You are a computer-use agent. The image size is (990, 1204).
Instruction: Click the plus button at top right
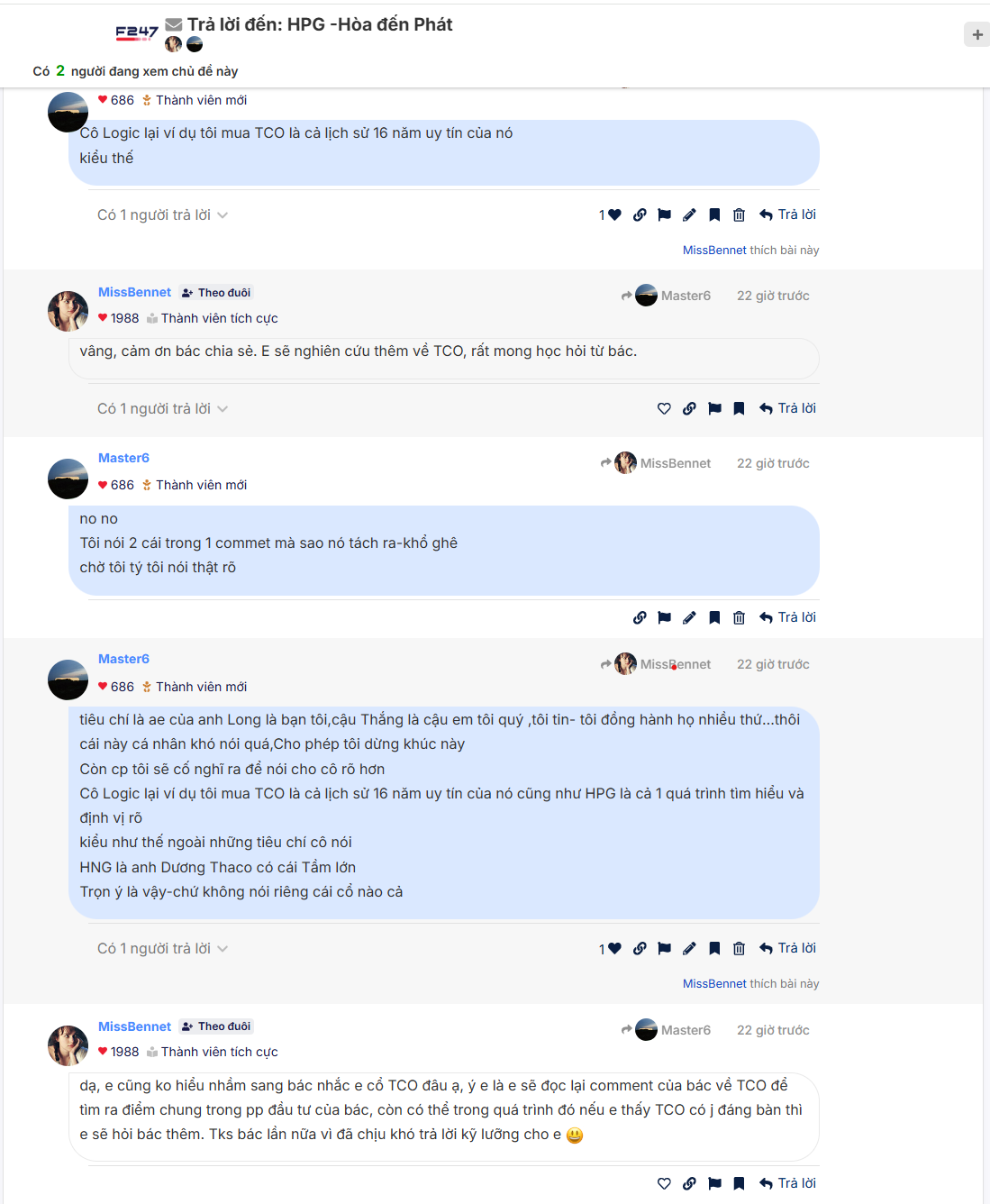tap(976, 34)
